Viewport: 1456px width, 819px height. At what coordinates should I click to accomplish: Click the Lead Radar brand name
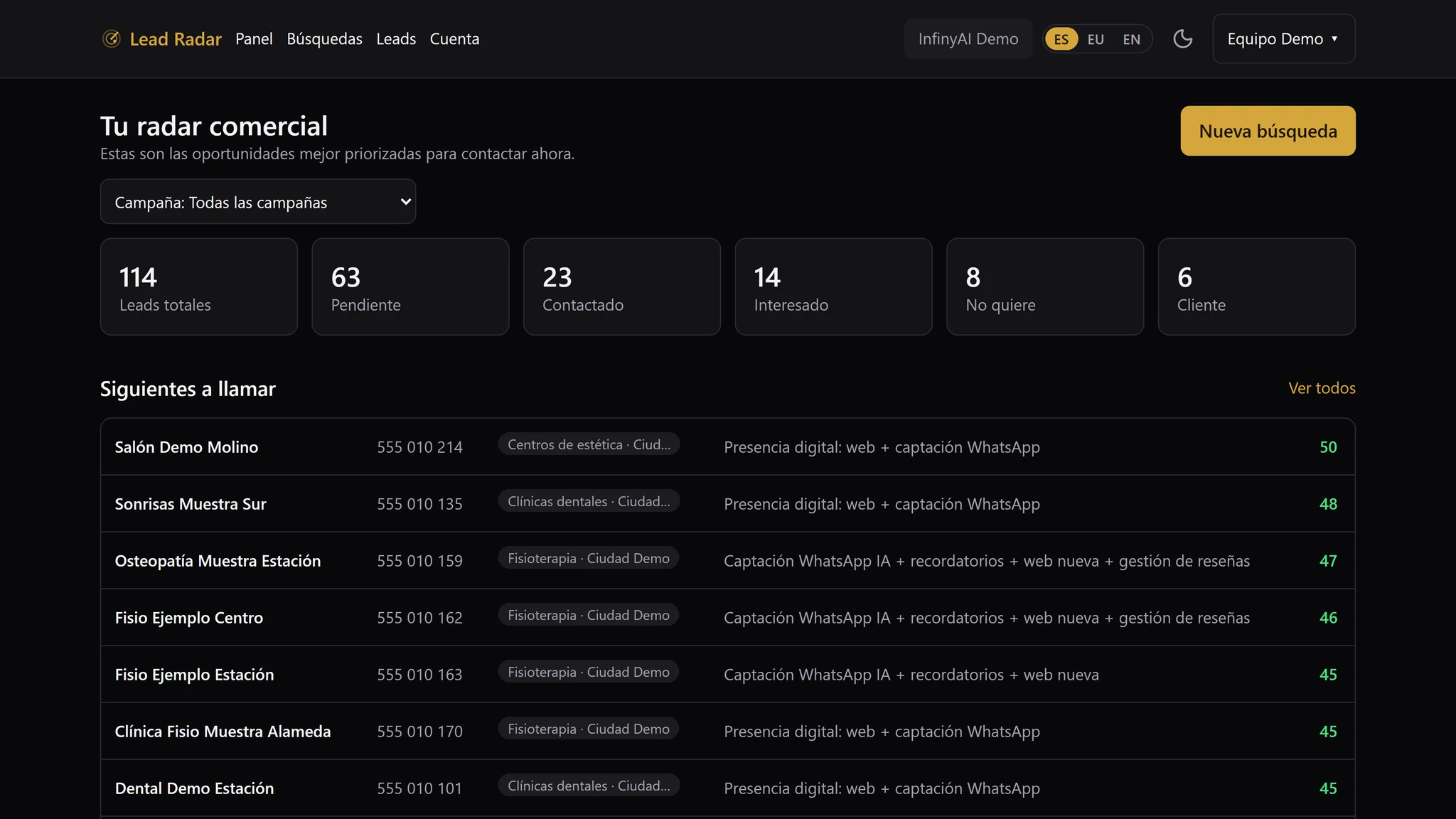(x=176, y=39)
